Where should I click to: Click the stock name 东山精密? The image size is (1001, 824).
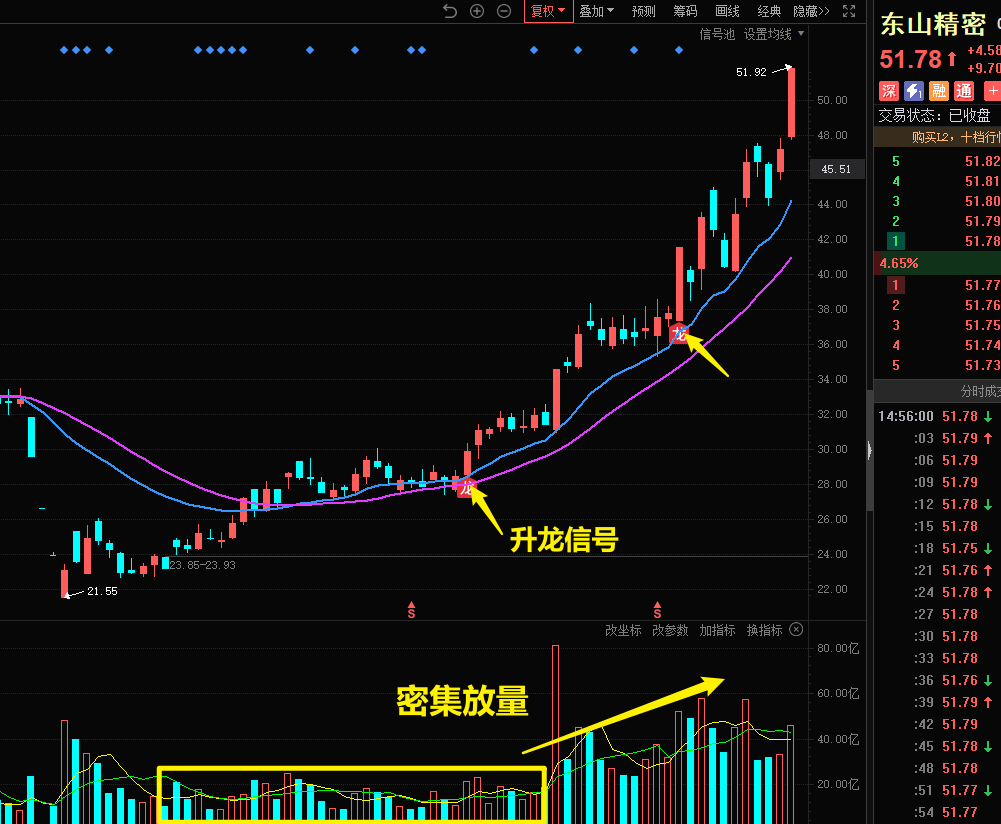tap(933, 24)
